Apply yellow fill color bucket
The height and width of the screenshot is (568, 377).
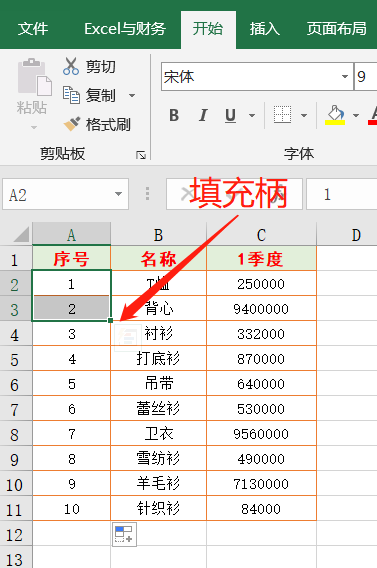pos(335,115)
